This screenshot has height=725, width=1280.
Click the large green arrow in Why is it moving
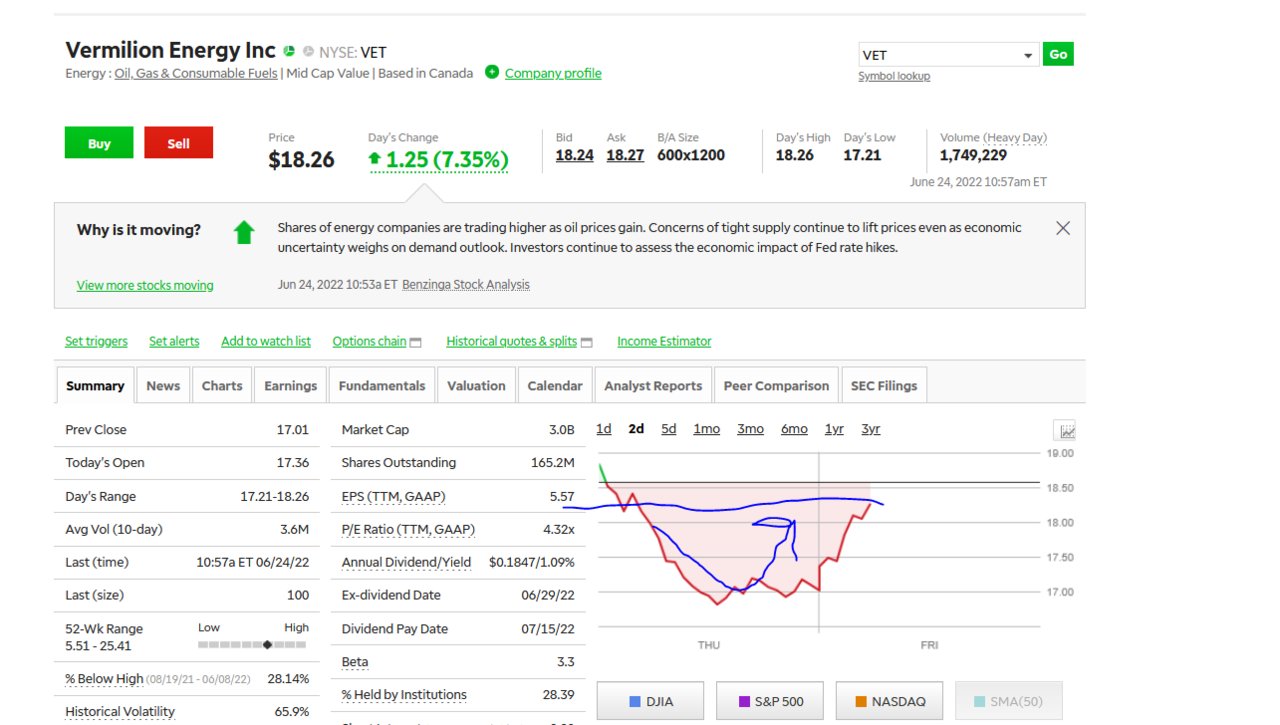point(244,232)
